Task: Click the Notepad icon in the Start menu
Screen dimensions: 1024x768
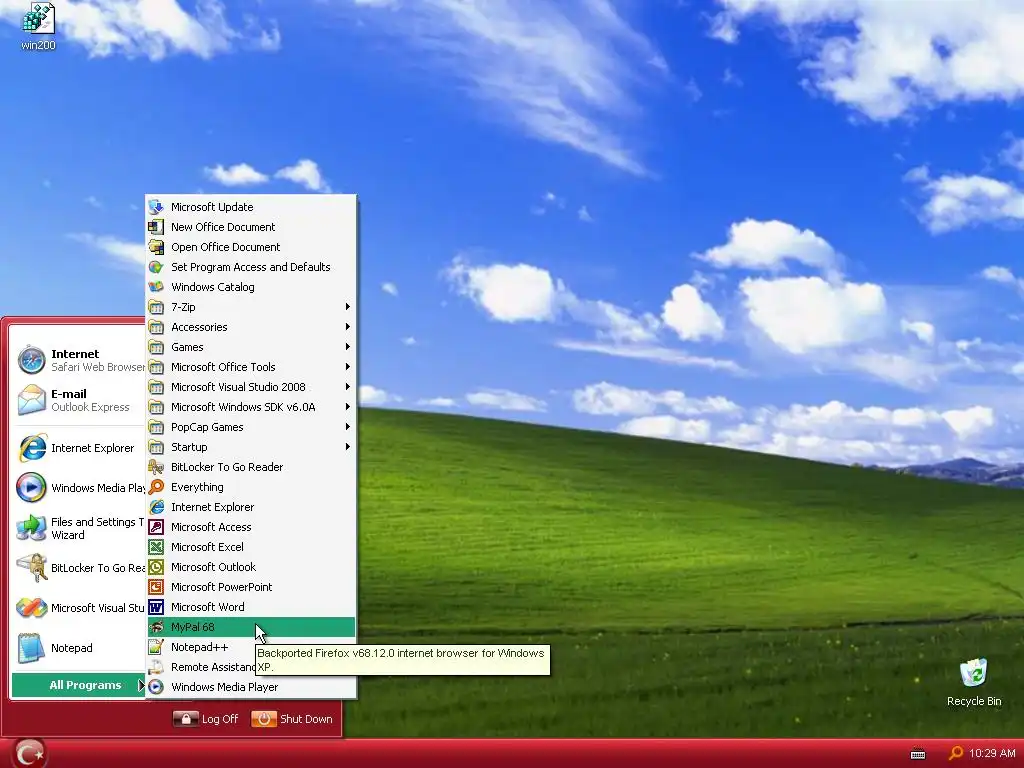Action: pos(31,648)
